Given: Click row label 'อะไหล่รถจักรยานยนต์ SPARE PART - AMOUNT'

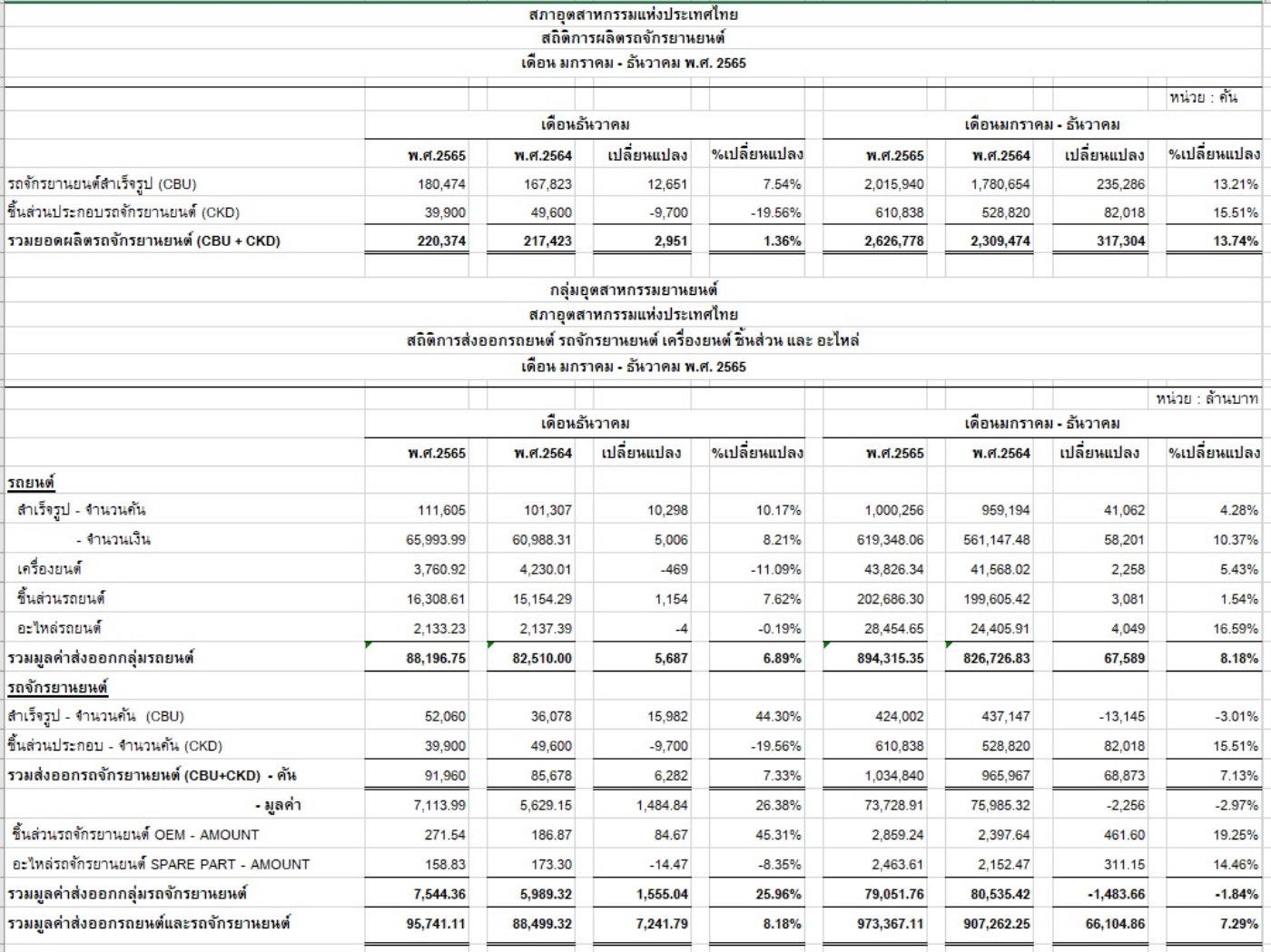Looking at the screenshot, I should [x=161, y=865].
